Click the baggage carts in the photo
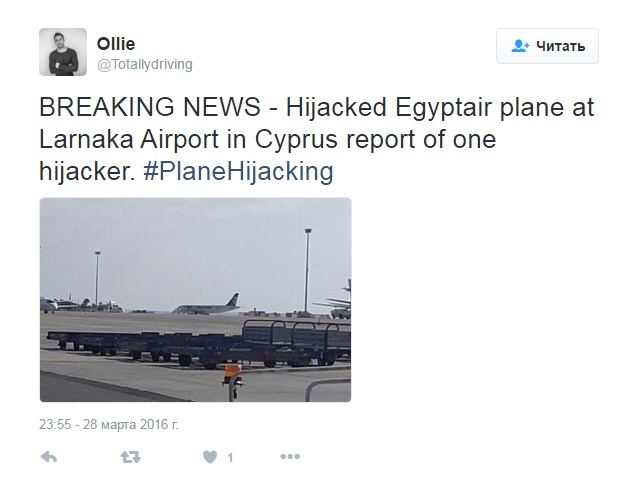The height and width of the screenshot is (488, 626). pyautogui.click(x=200, y=343)
